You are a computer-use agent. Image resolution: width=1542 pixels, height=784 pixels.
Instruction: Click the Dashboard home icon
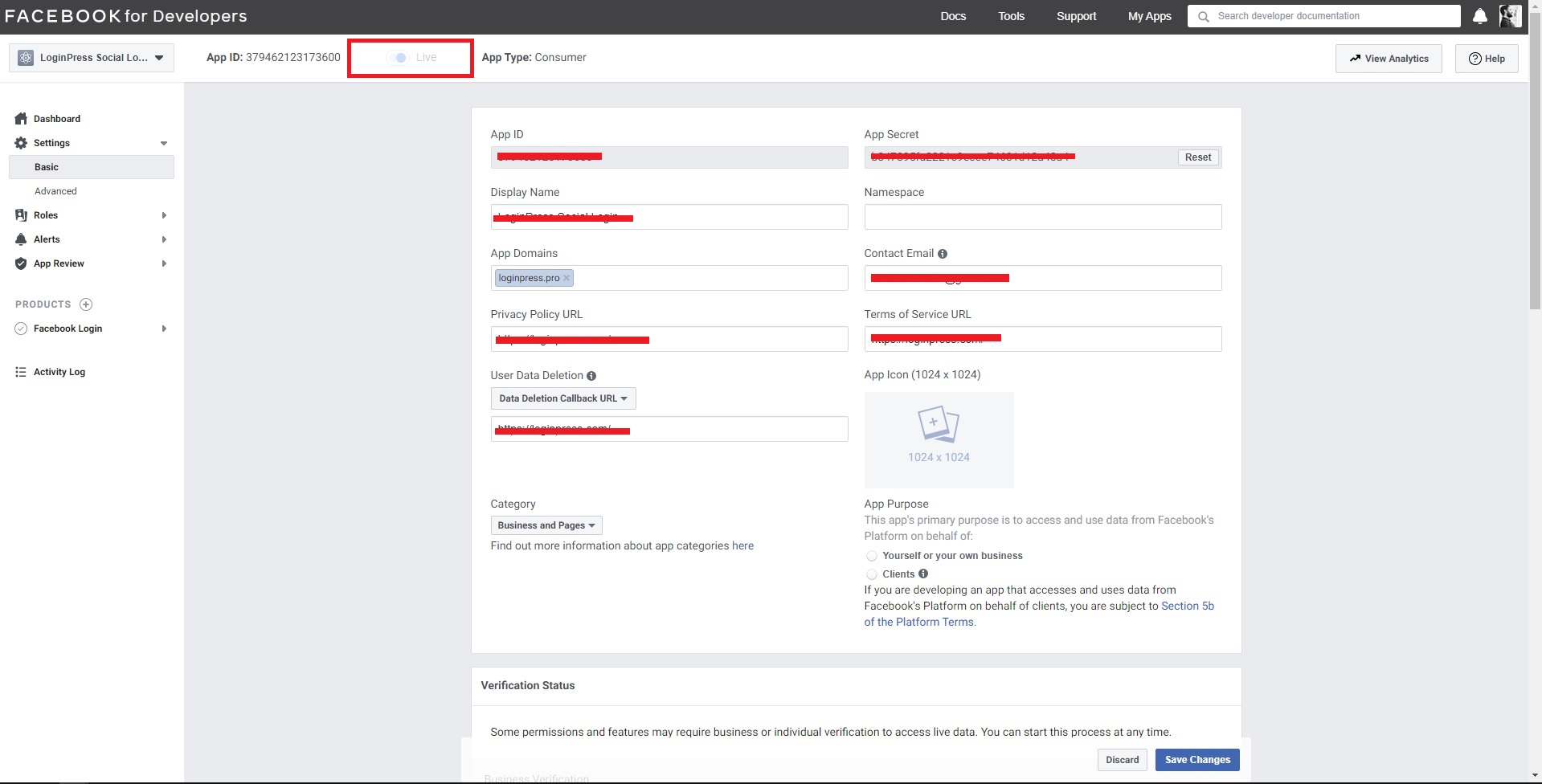pyautogui.click(x=21, y=119)
